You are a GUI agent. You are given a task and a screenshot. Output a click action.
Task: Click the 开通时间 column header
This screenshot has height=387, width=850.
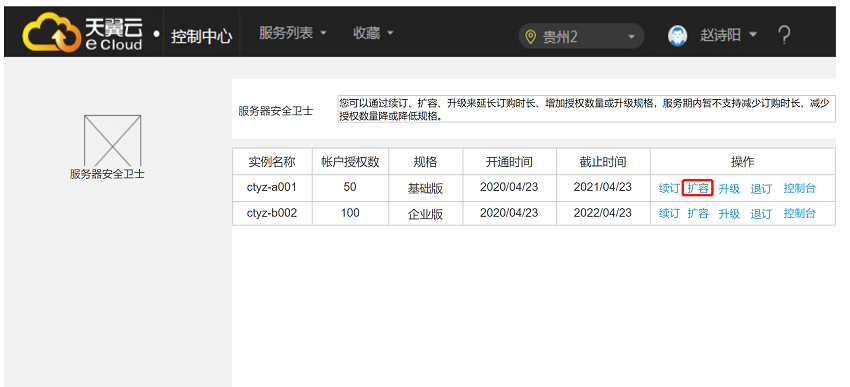click(x=509, y=162)
